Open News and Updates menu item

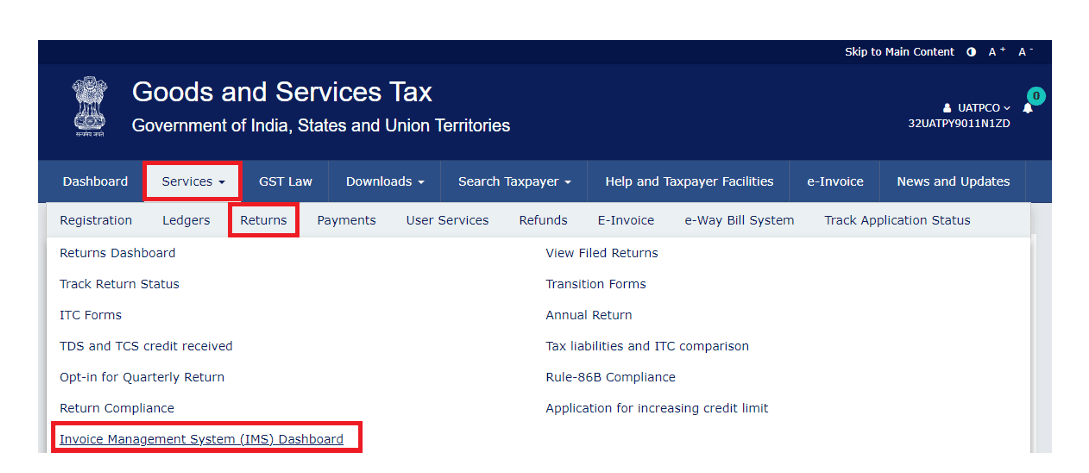pyautogui.click(x=953, y=181)
